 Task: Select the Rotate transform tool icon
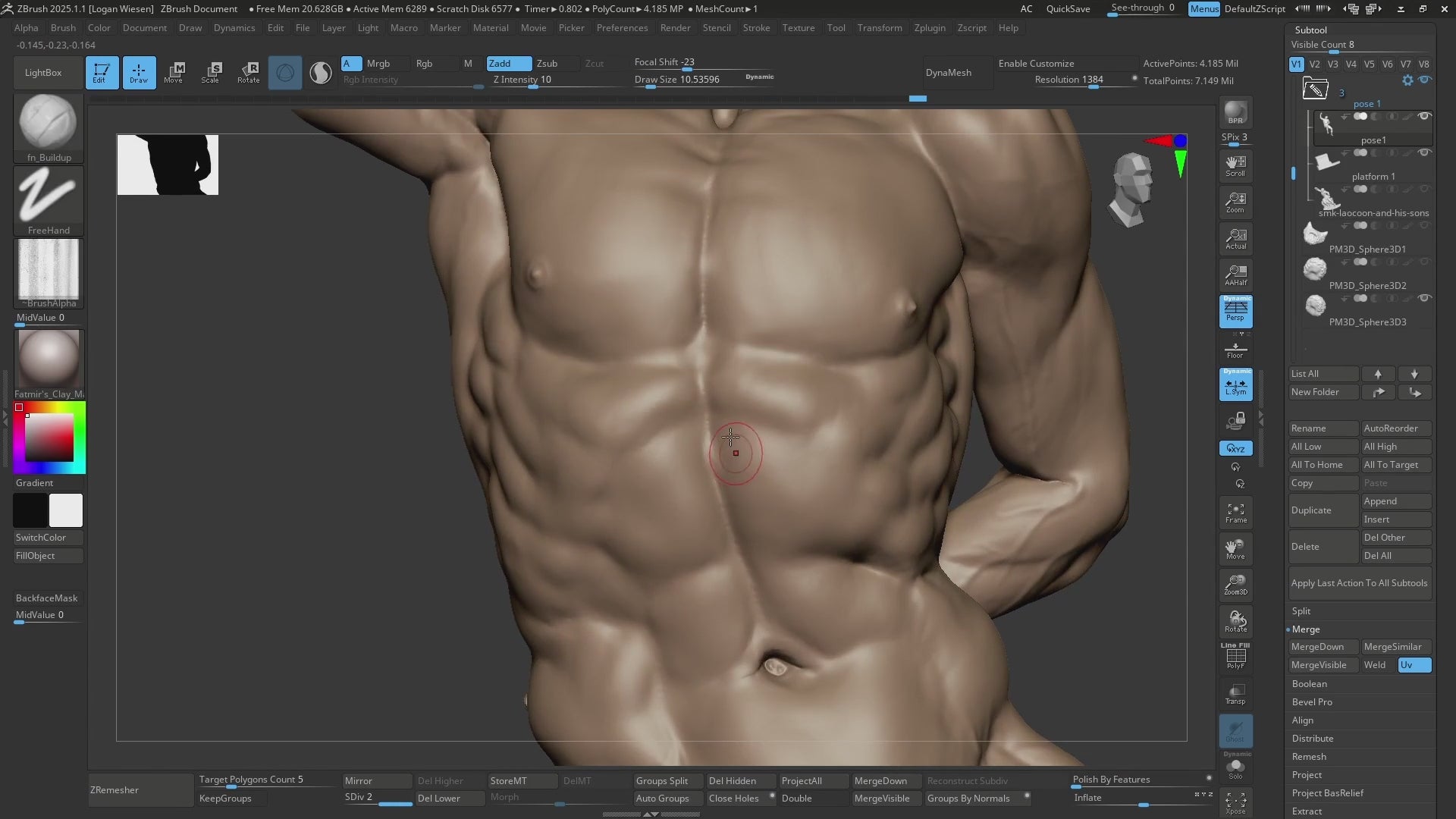[248, 72]
